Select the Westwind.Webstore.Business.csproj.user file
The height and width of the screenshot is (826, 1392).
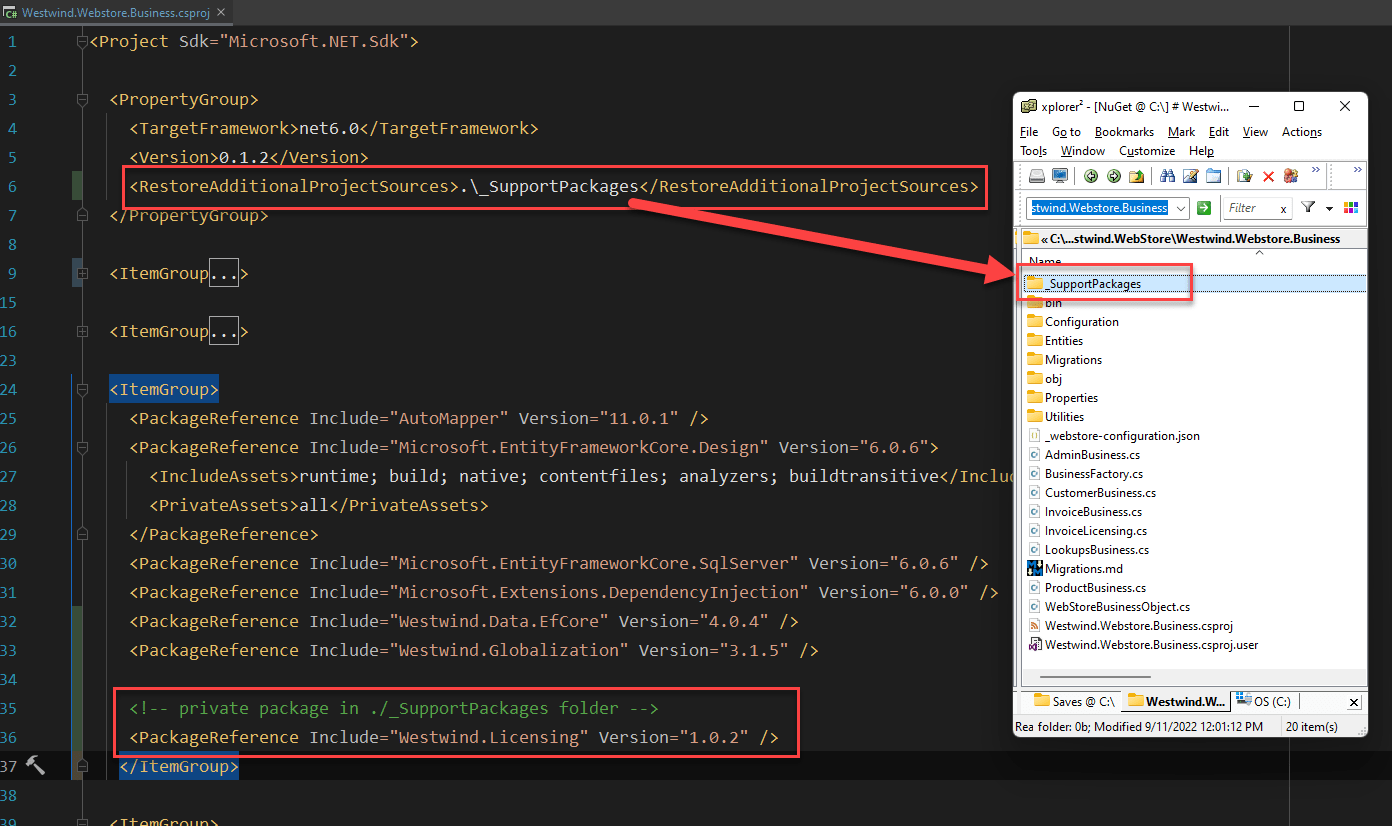[1143, 645]
